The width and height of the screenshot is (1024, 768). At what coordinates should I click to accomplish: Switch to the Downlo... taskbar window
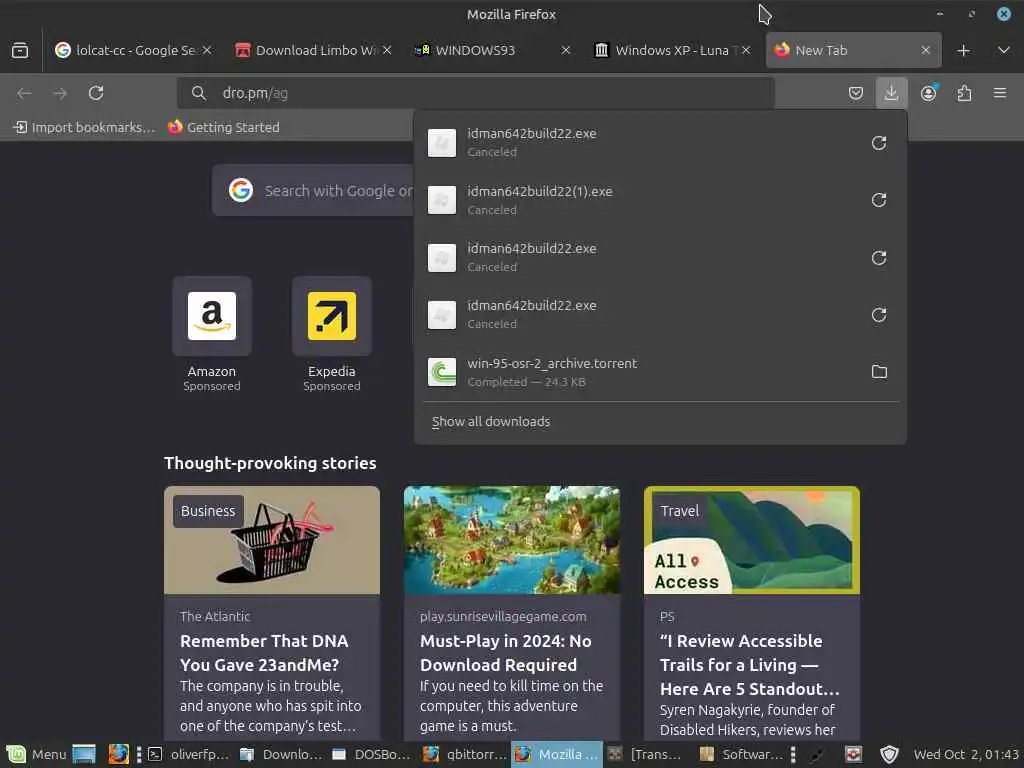281,754
